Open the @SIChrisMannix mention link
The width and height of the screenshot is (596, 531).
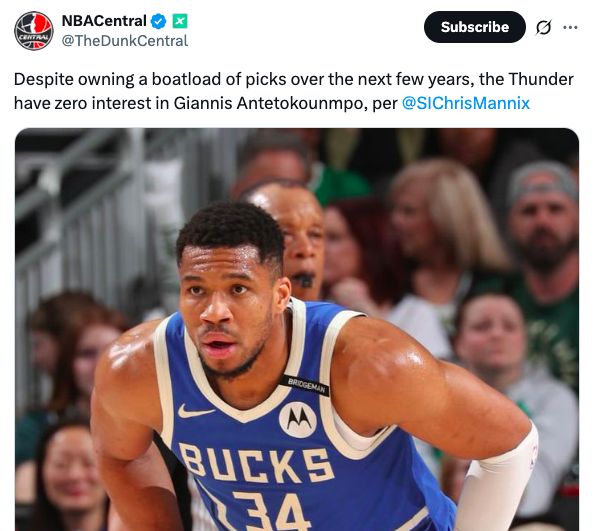[466, 103]
